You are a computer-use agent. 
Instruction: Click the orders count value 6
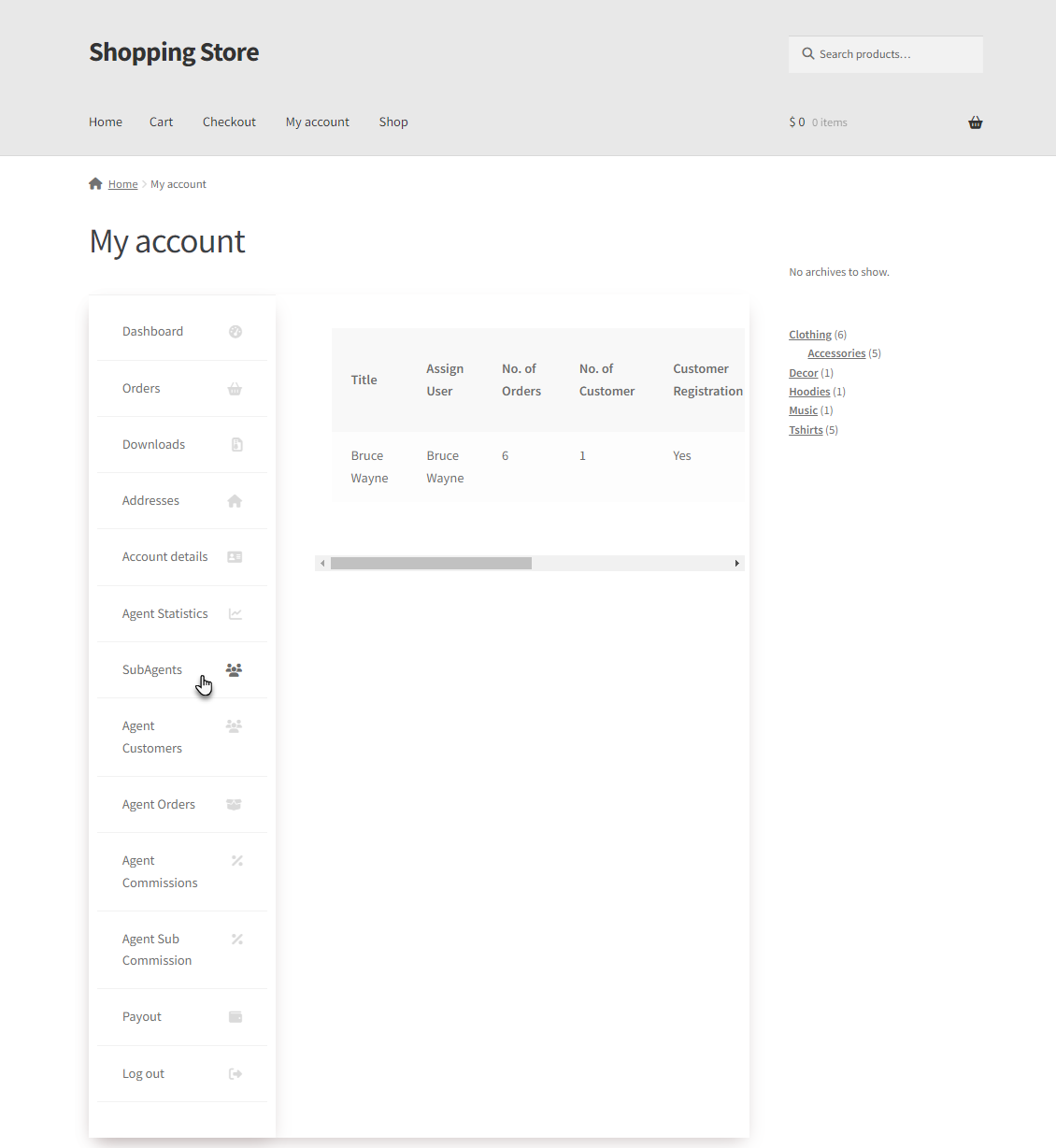point(506,456)
